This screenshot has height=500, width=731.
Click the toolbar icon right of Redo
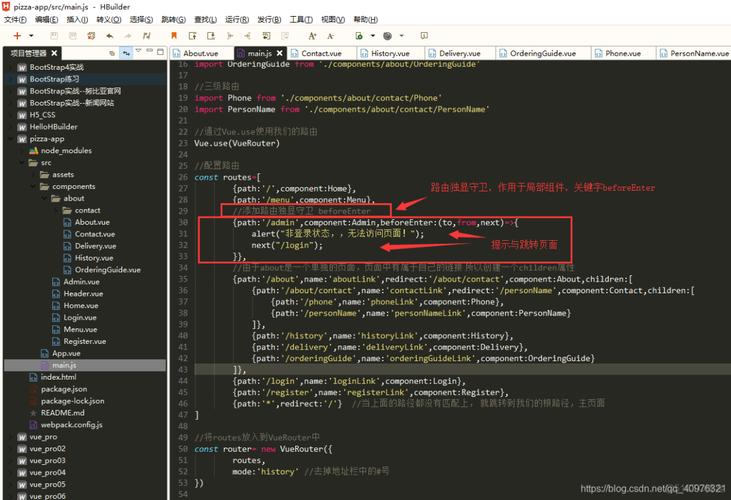click(146, 35)
